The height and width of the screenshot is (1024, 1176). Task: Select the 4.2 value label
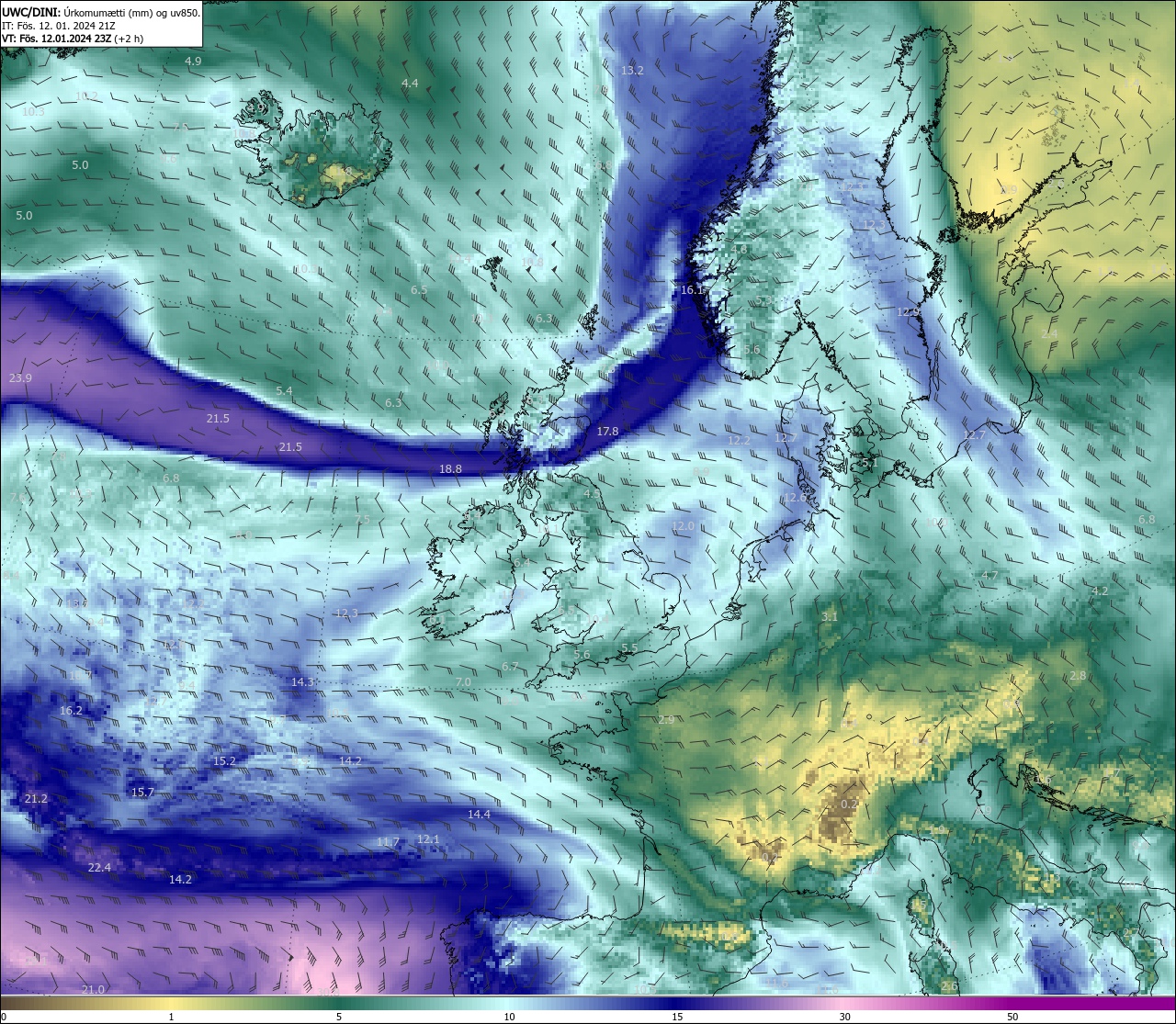click(1100, 591)
